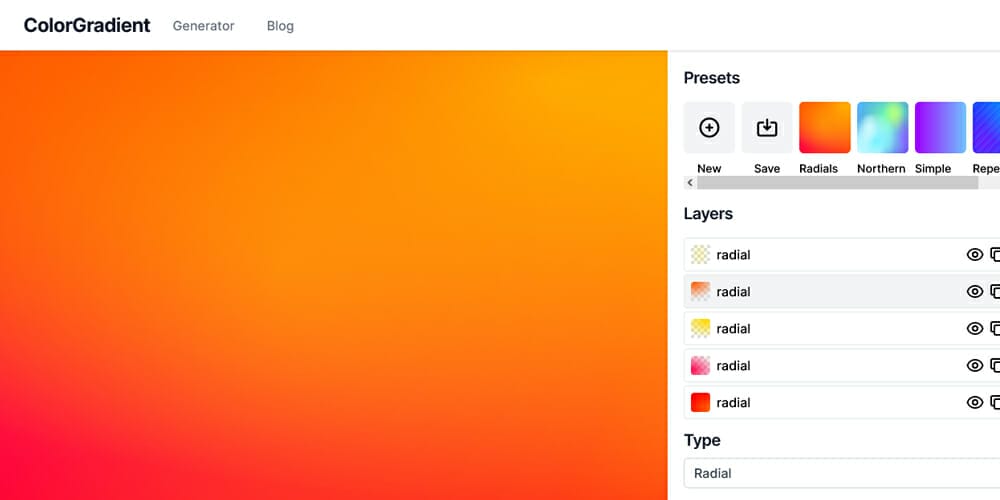1000x500 pixels.
Task: Duplicate the fourth radial layer
Action: coord(995,366)
